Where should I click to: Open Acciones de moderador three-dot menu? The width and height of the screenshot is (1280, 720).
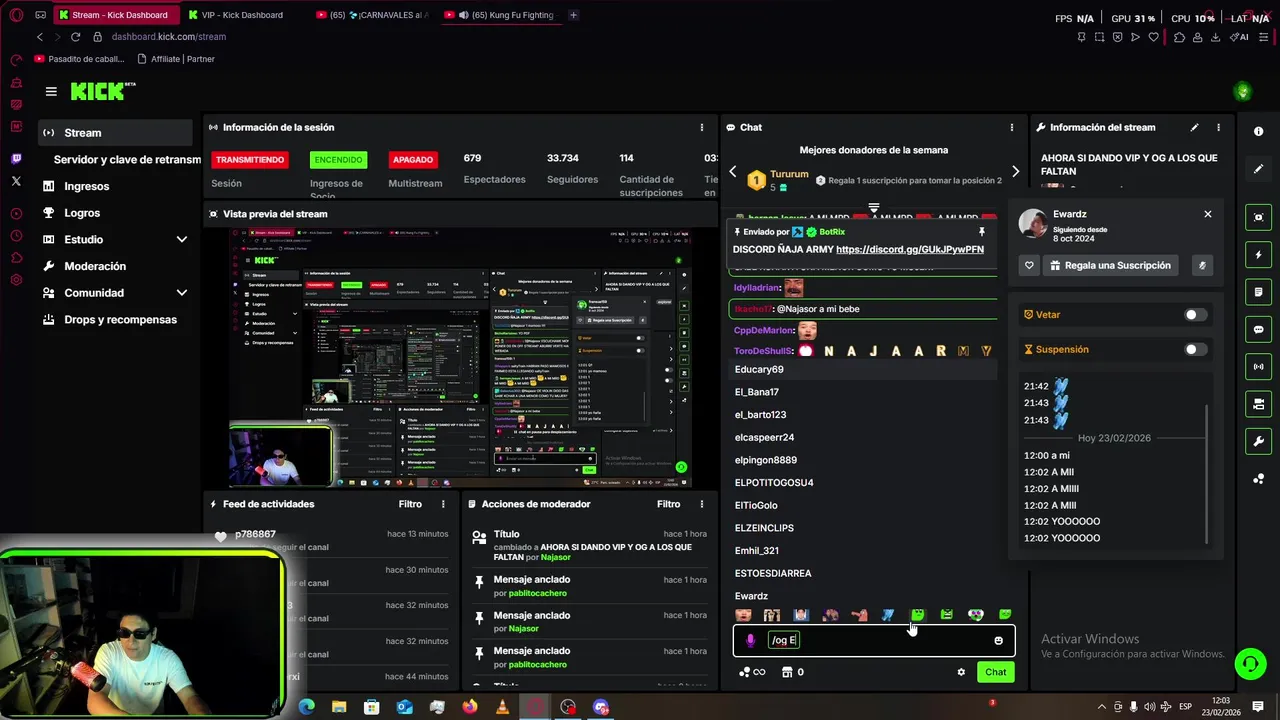pyautogui.click(x=701, y=505)
